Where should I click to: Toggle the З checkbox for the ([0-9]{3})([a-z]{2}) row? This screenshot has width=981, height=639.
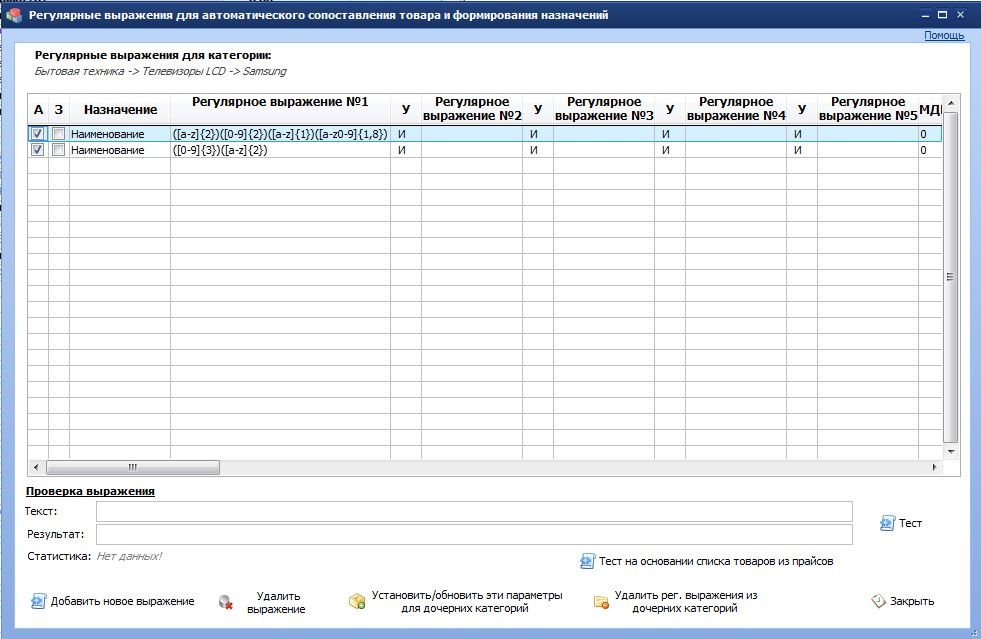pyautogui.click(x=58, y=150)
